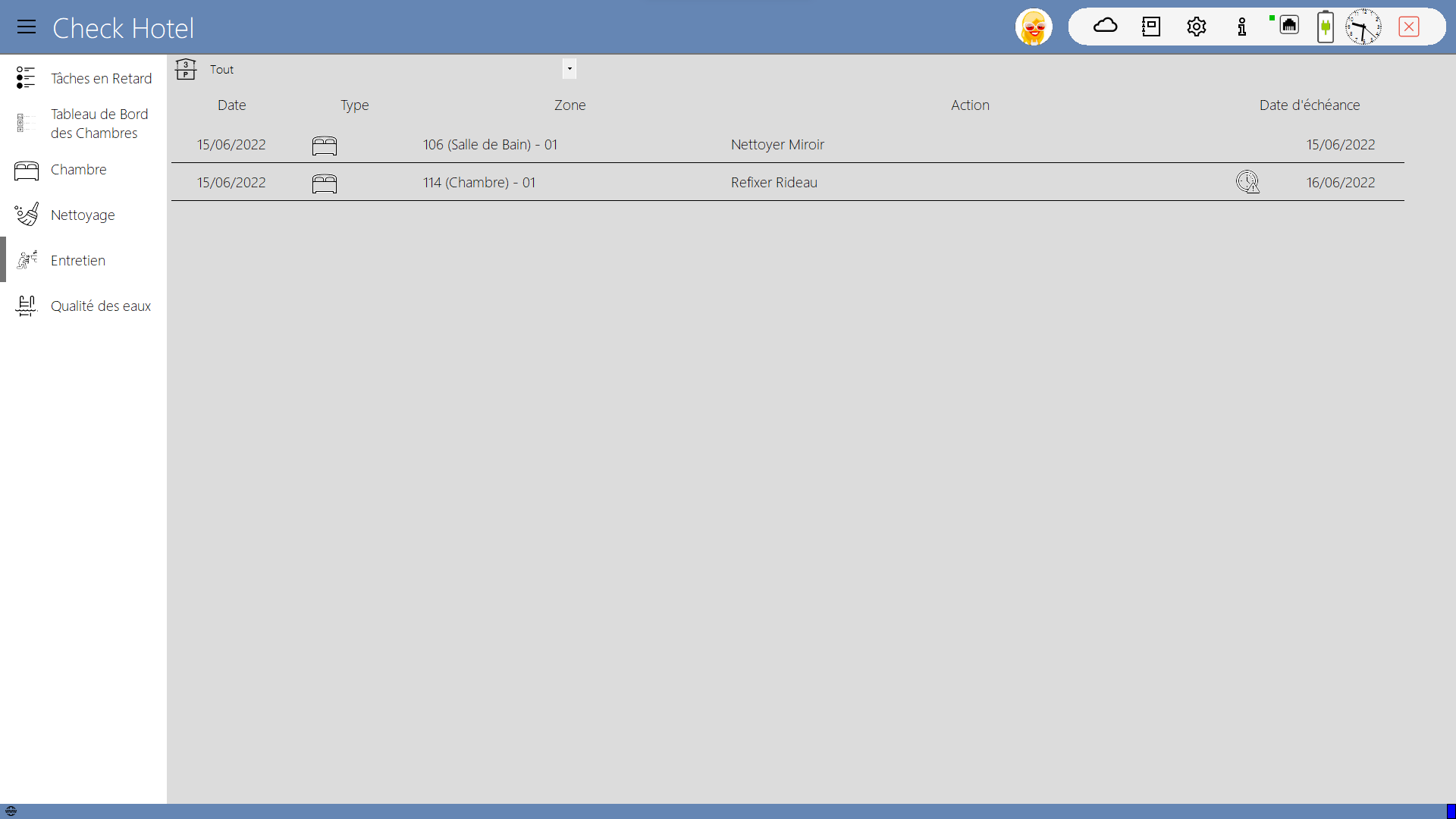Open the hamburger menu
Image resolution: width=1456 pixels, height=819 pixels.
pyautogui.click(x=27, y=27)
